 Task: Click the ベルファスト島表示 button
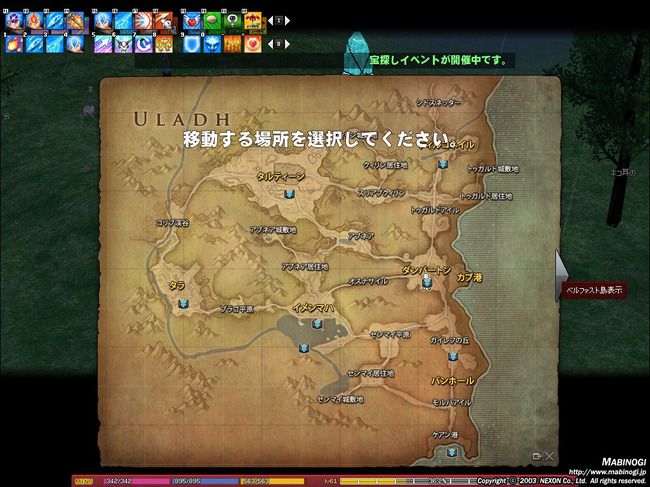click(x=594, y=290)
